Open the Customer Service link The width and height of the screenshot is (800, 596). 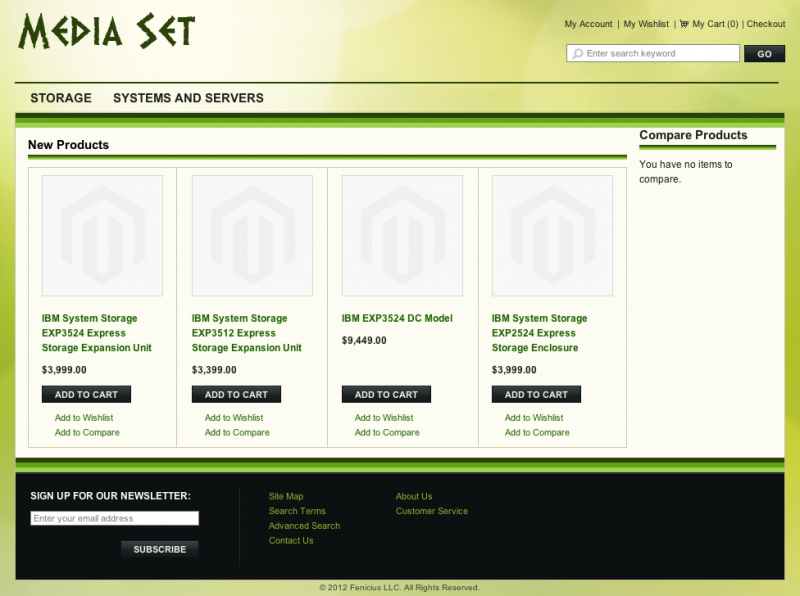pos(432,511)
